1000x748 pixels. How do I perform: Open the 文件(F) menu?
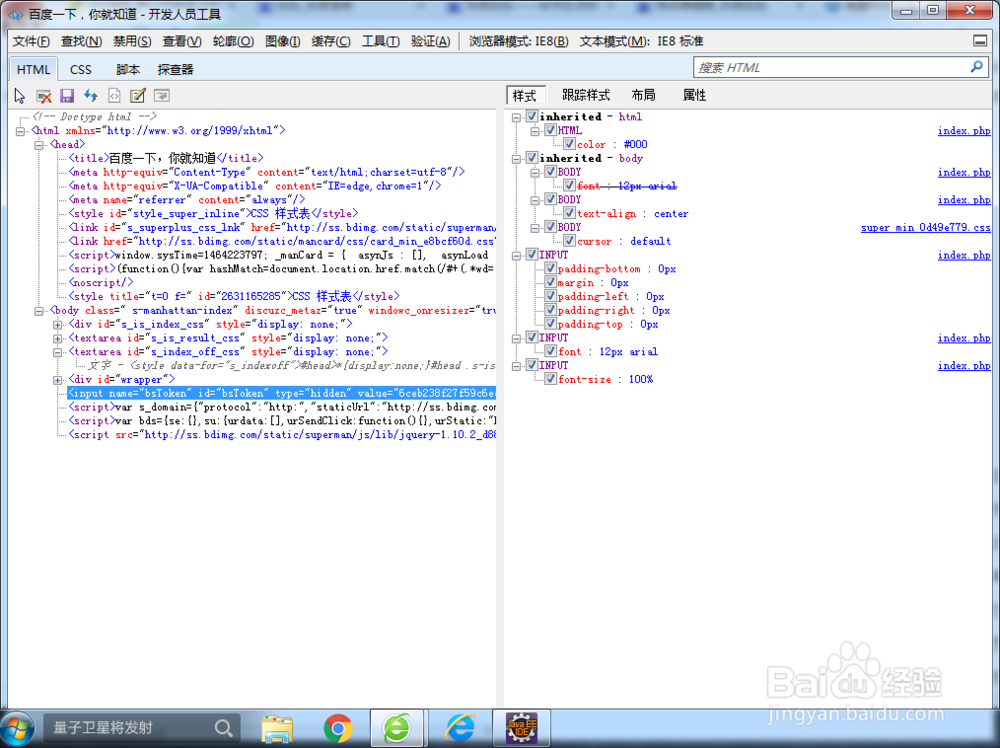coord(31,41)
